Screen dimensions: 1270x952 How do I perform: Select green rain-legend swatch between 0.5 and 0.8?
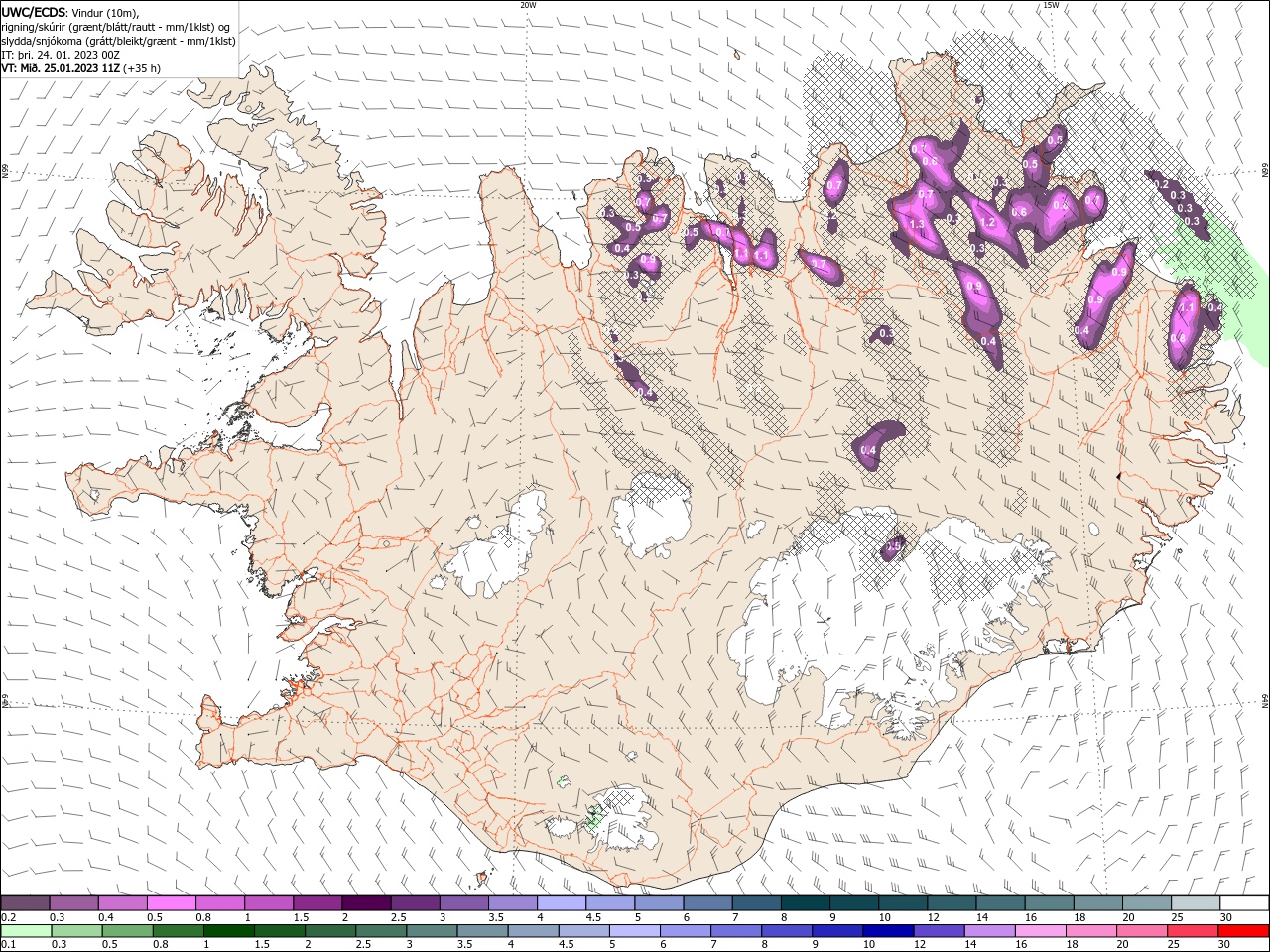coord(127,931)
